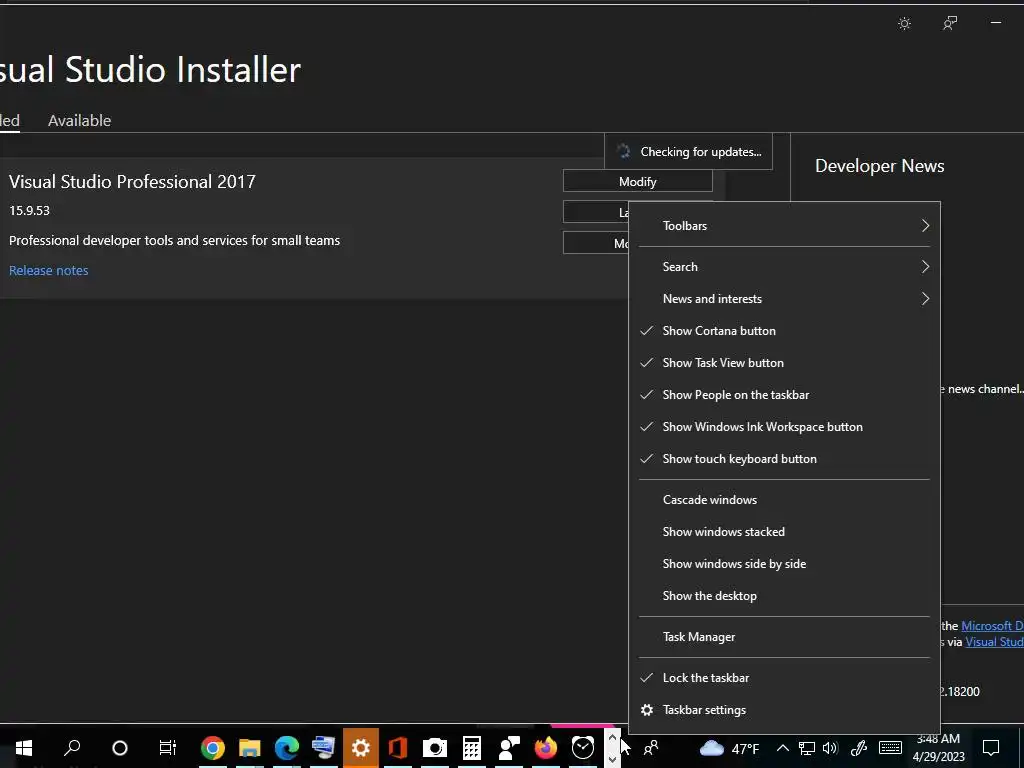
Task: Open the Camera app from the taskbar
Action: (x=434, y=747)
